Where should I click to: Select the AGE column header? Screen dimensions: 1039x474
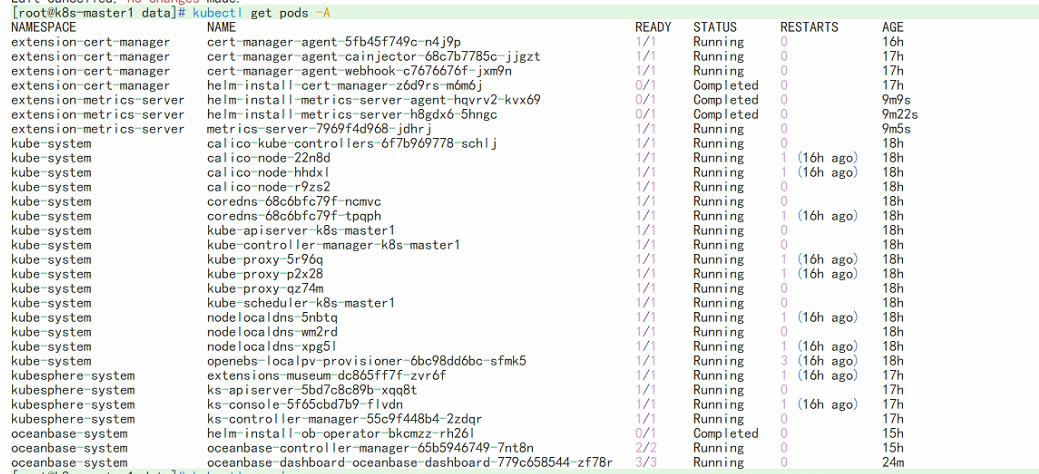[x=893, y=27]
